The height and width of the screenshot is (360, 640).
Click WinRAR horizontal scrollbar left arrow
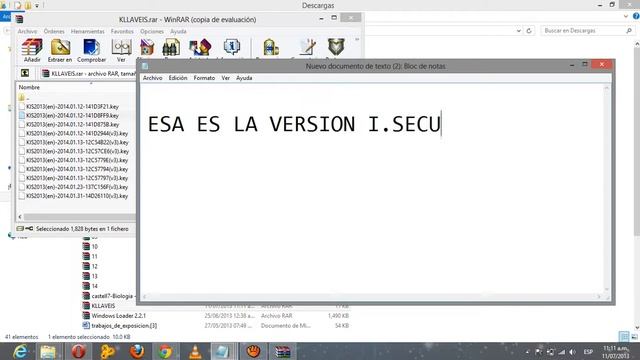[20, 217]
